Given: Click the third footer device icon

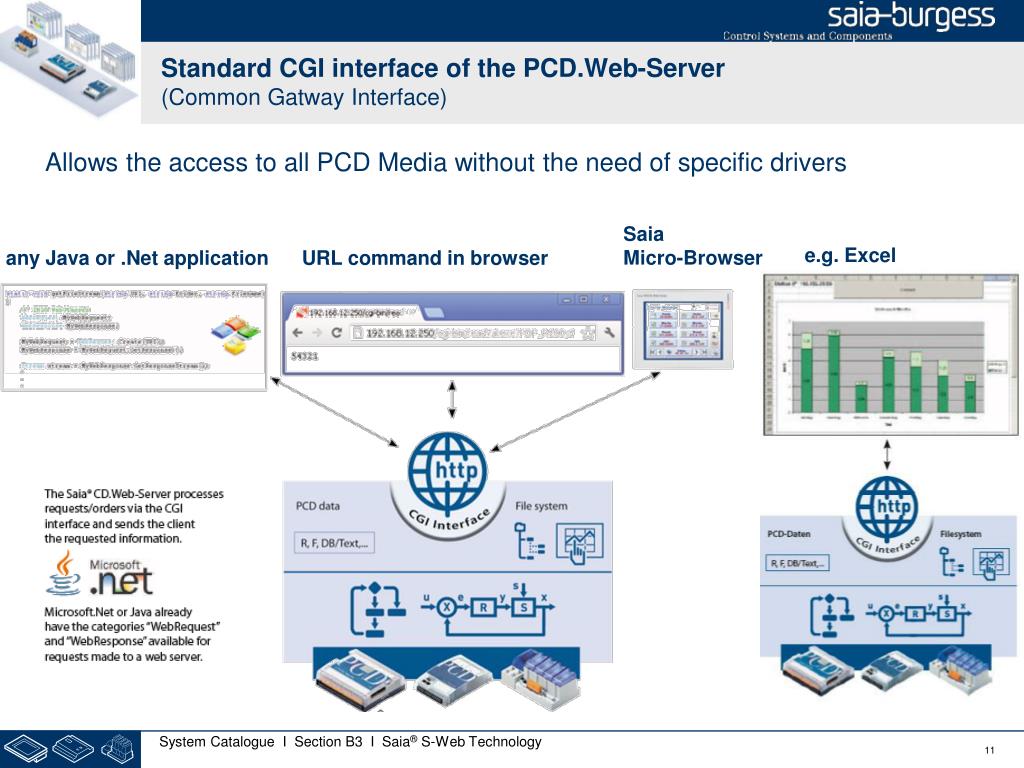Looking at the screenshot, I should pyautogui.click(x=118, y=749).
